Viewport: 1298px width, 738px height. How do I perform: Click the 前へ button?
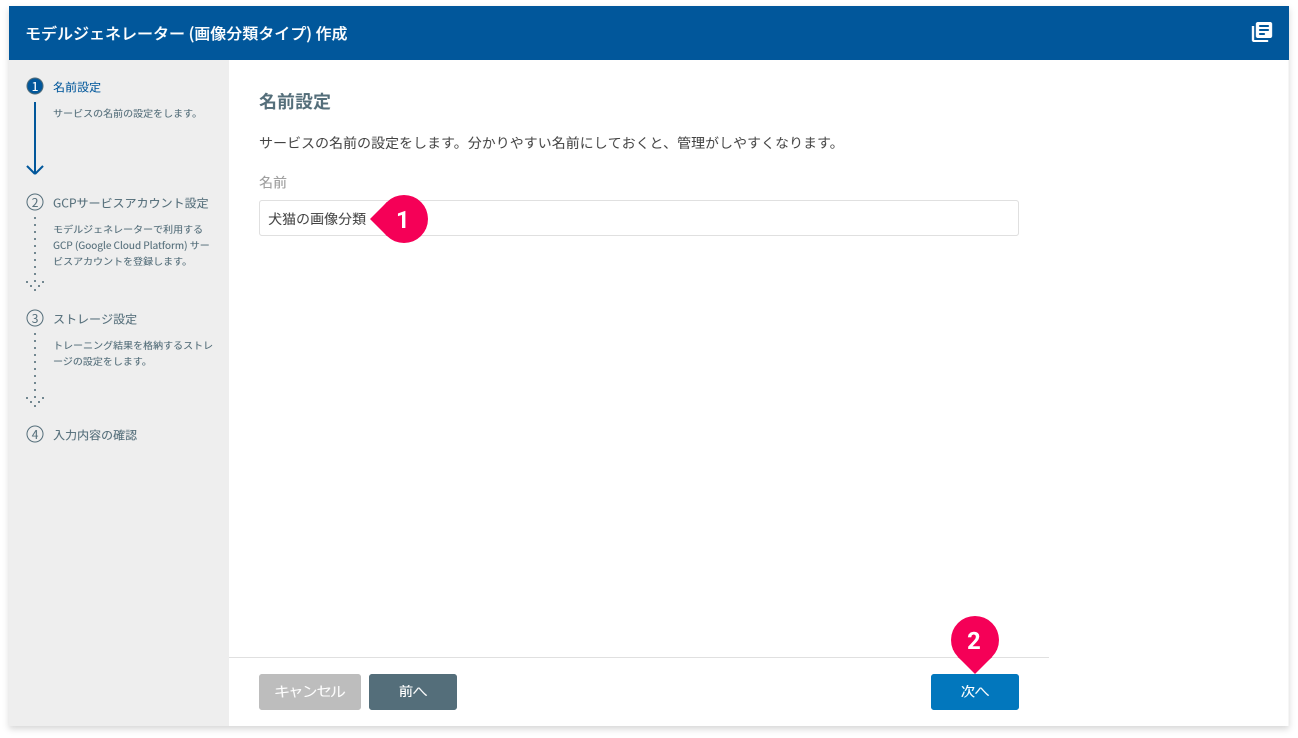tap(412, 692)
